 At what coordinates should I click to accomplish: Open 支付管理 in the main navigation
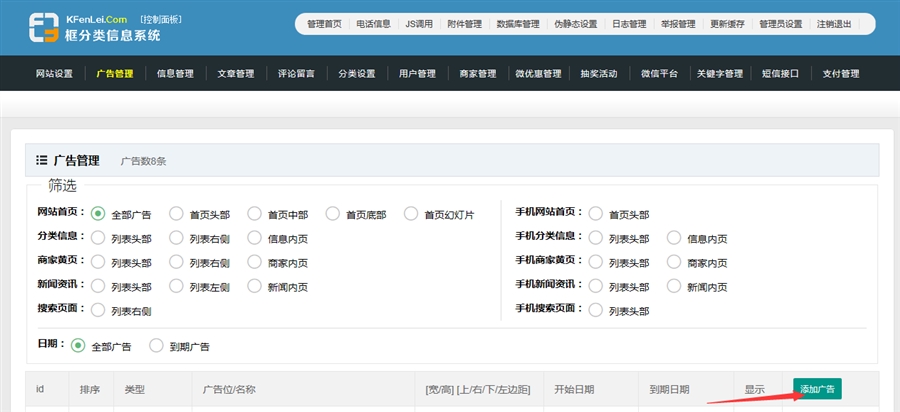click(x=841, y=73)
